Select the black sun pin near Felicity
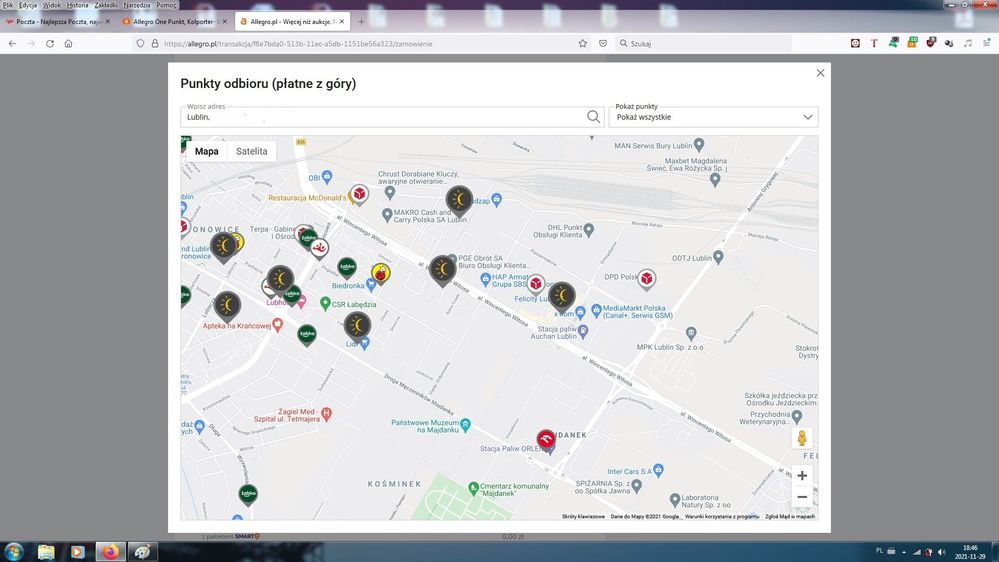 (562, 297)
